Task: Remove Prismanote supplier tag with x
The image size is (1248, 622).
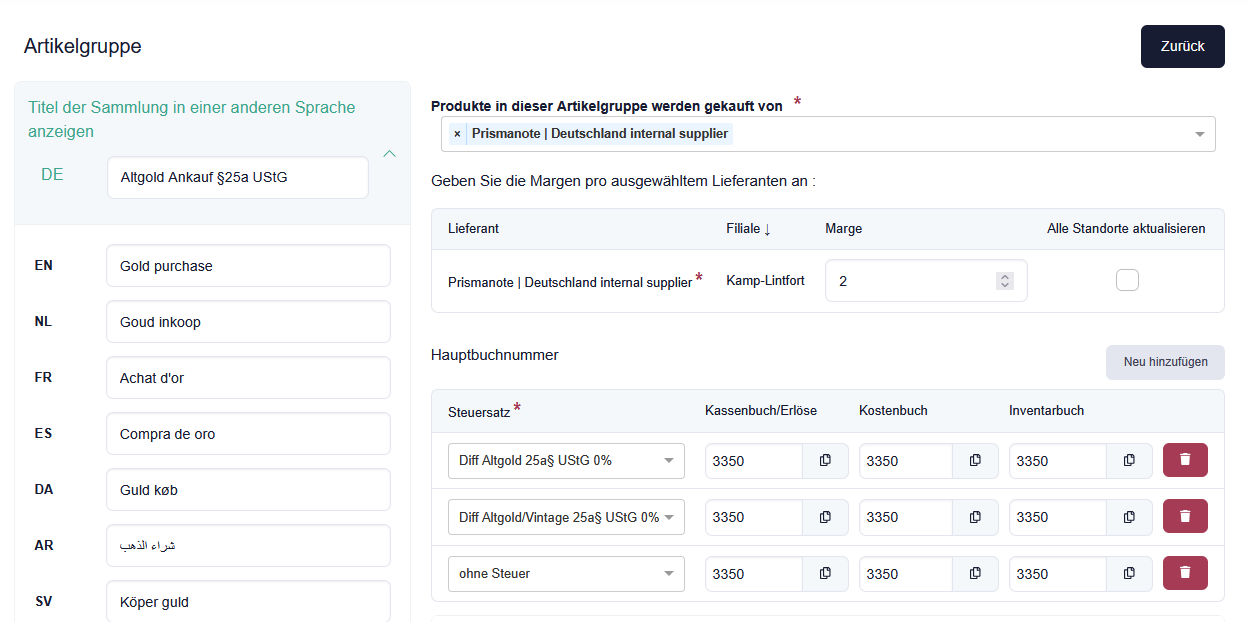Action: click(x=457, y=134)
